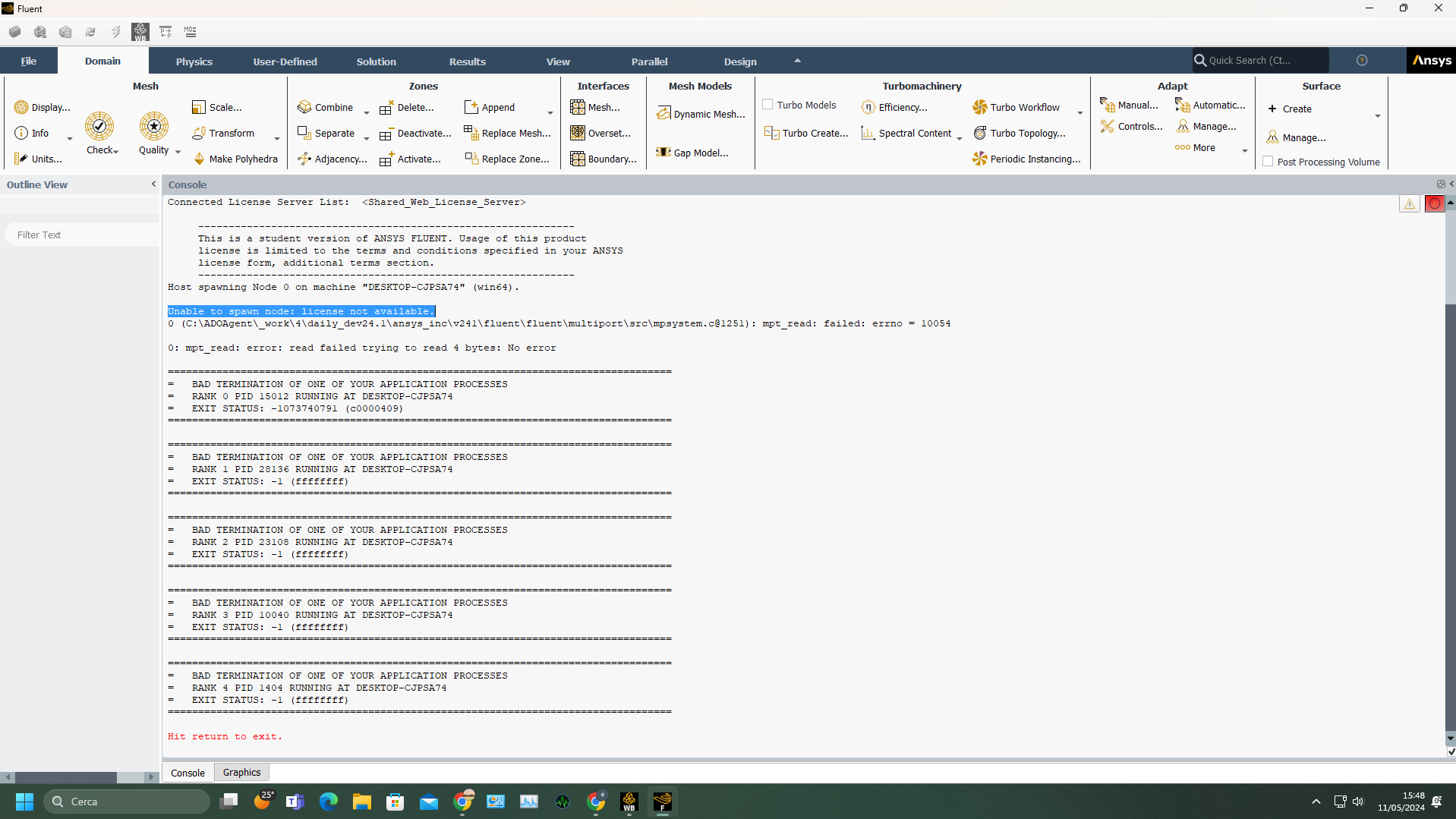The width and height of the screenshot is (1456, 819).
Task: Open File Explorer from the taskbar
Action: click(x=361, y=802)
